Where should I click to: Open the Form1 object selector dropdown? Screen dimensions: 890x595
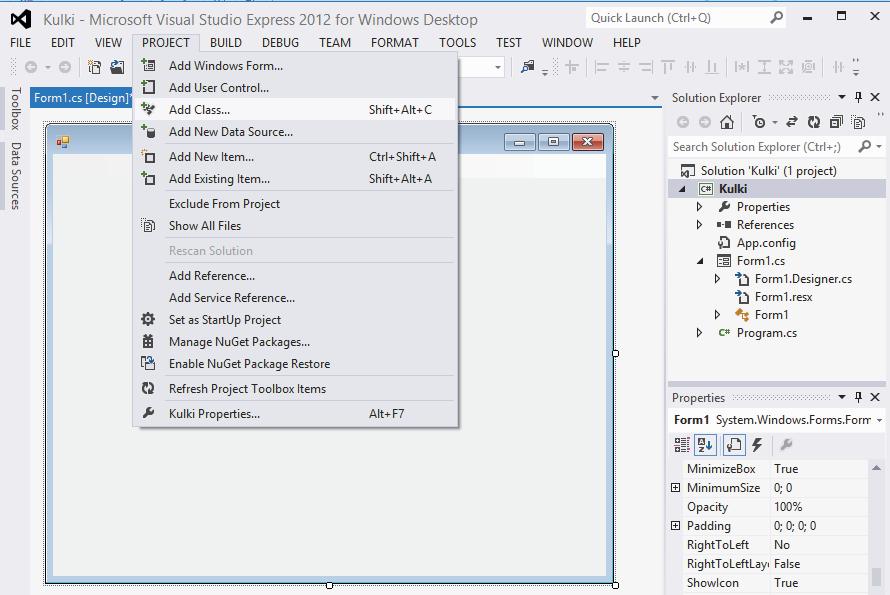pyautogui.click(x=879, y=420)
